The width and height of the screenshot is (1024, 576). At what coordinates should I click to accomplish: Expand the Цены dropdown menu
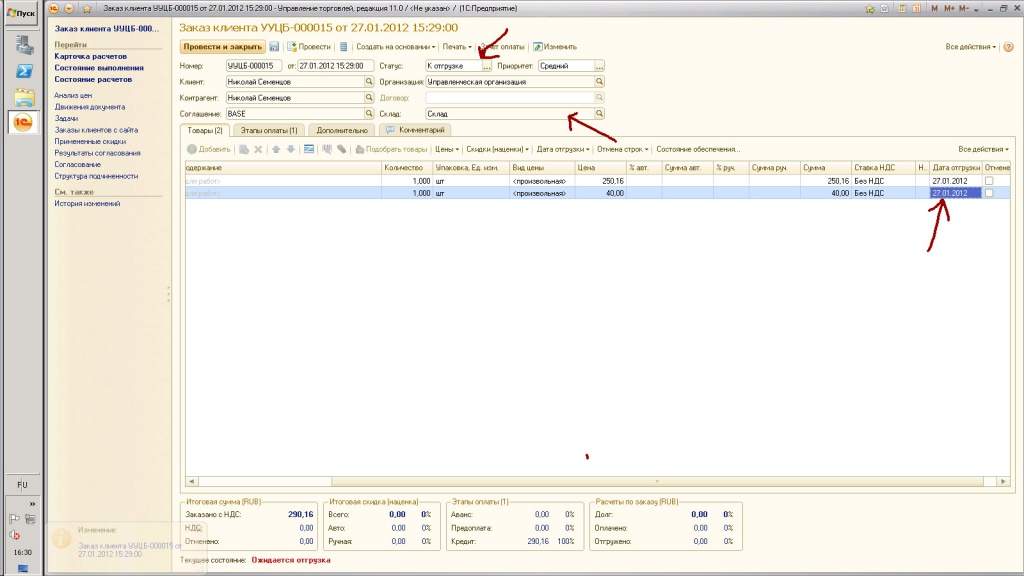[x=447, y=150]
